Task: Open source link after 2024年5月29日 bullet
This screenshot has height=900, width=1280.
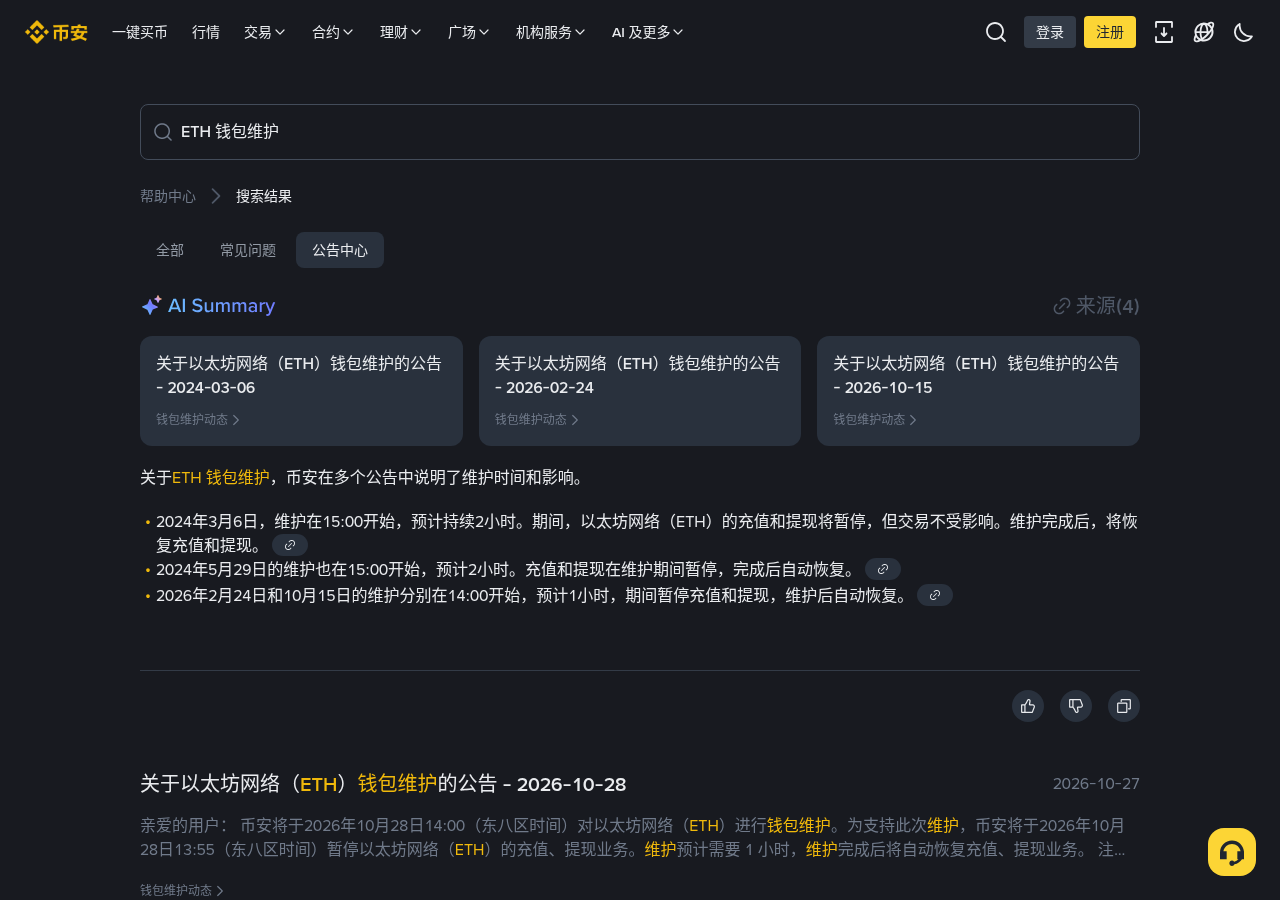Action: click(x=883, y=569)
